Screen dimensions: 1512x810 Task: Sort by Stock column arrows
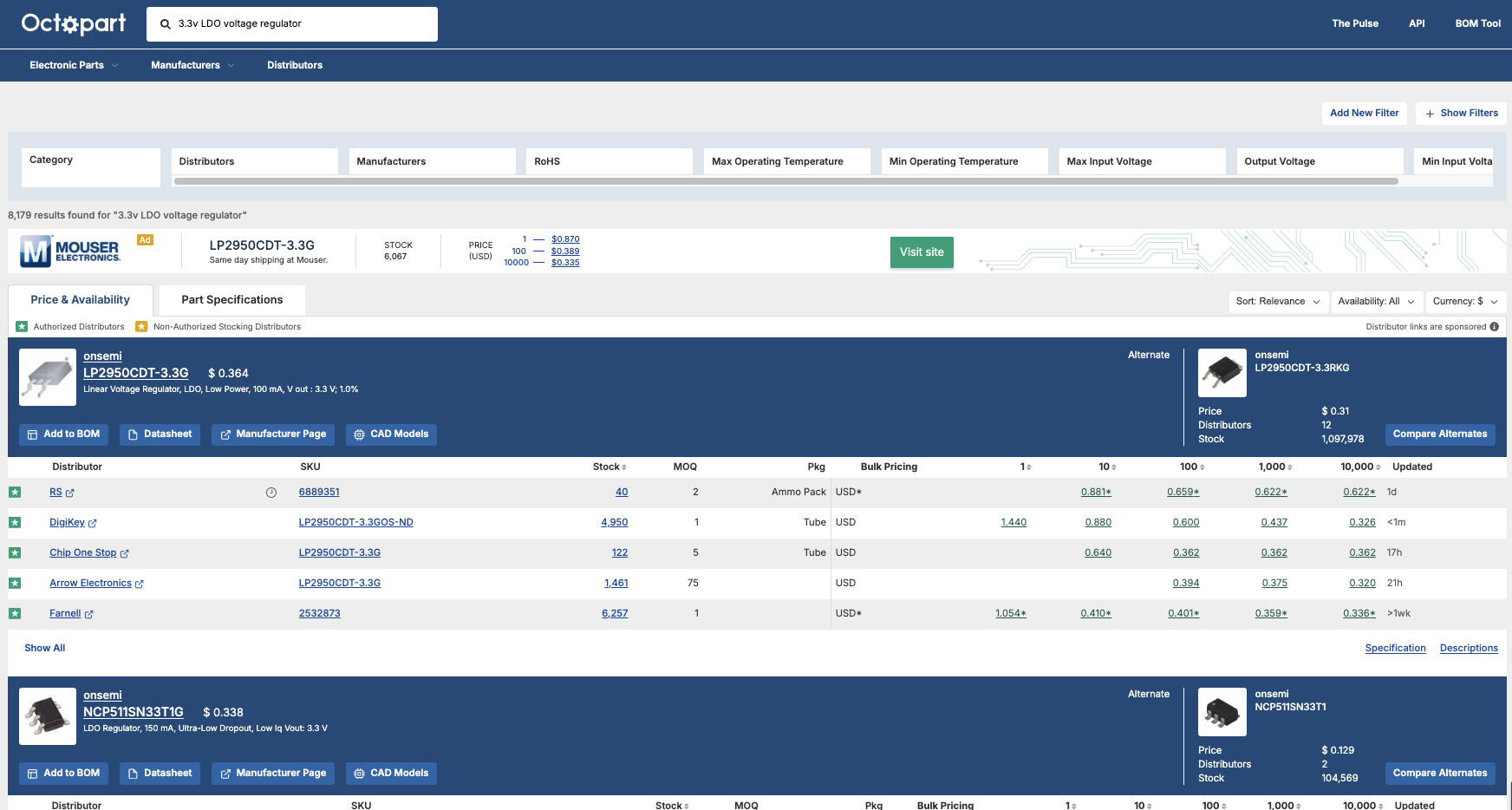pyautogui.click(x=624, y=467)
